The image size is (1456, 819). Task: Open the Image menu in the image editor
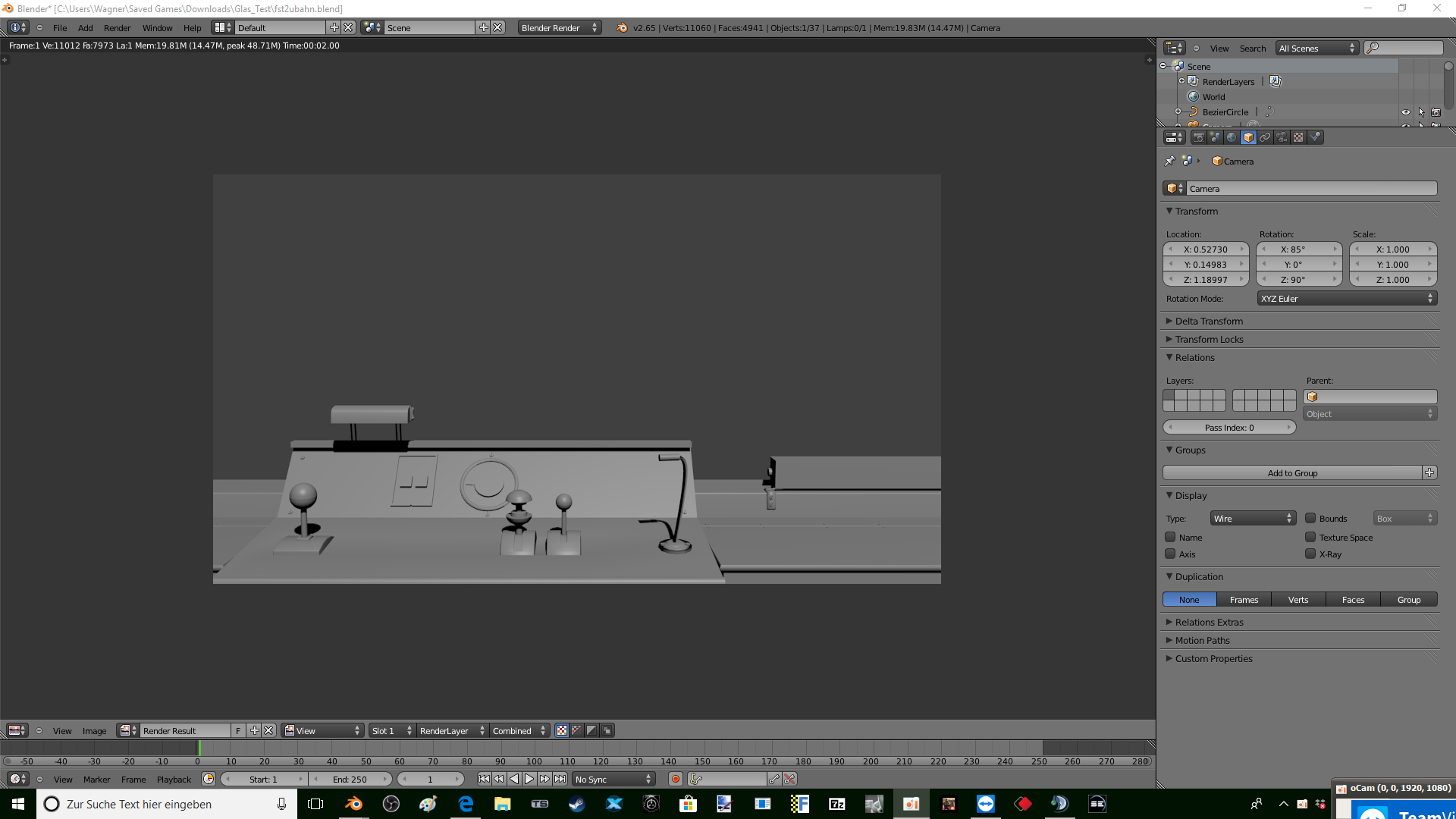point(94,731)
